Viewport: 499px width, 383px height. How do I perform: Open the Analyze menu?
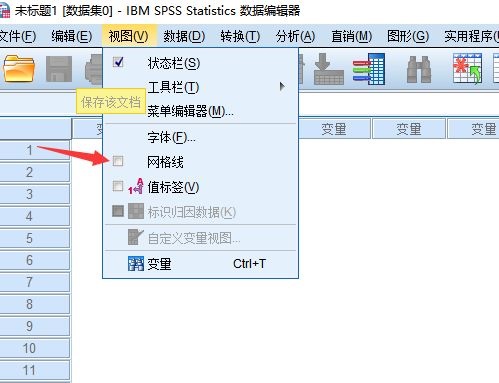tap(295, 36)
